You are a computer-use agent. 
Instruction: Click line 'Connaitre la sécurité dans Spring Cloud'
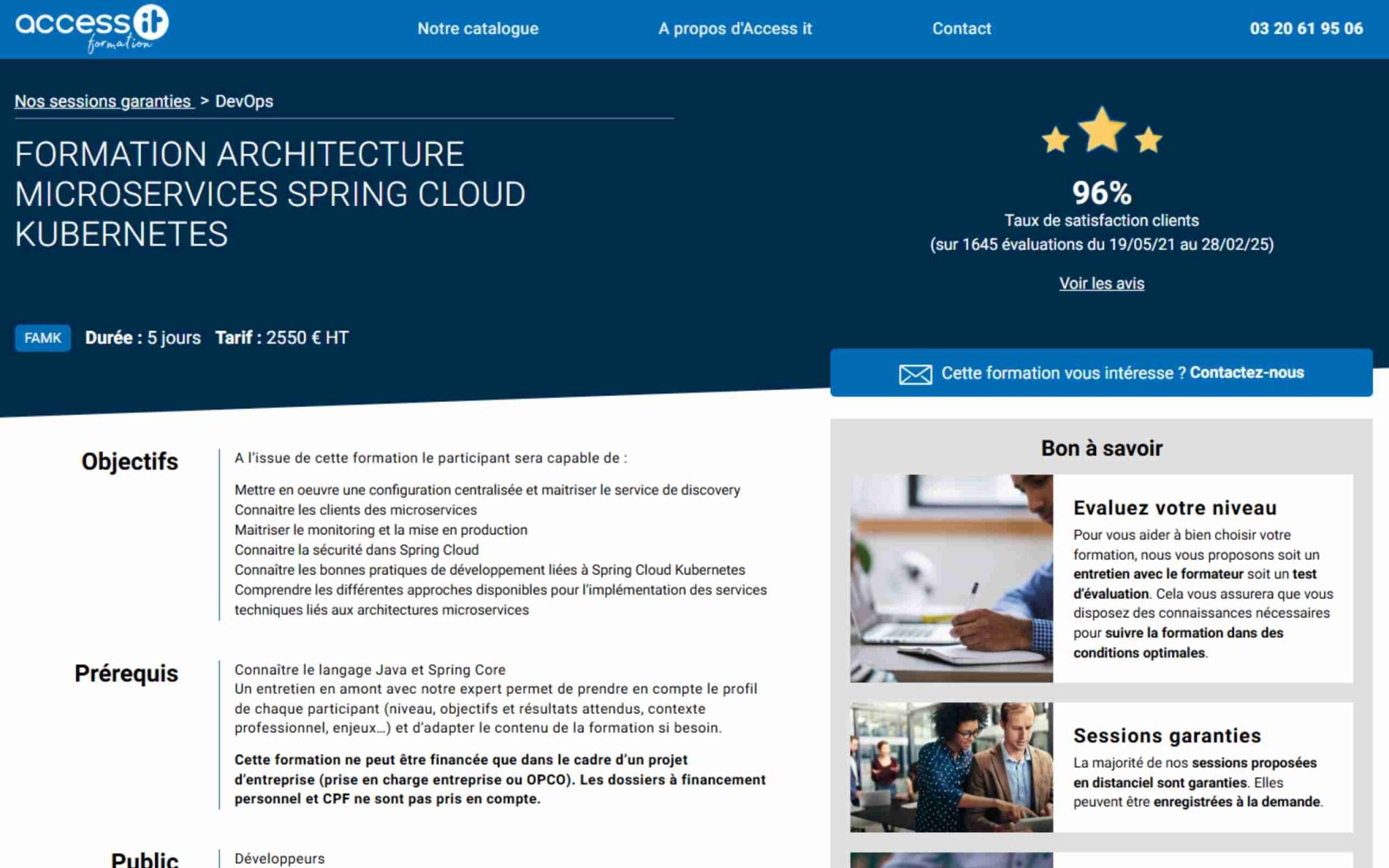(x=357, y=550)
